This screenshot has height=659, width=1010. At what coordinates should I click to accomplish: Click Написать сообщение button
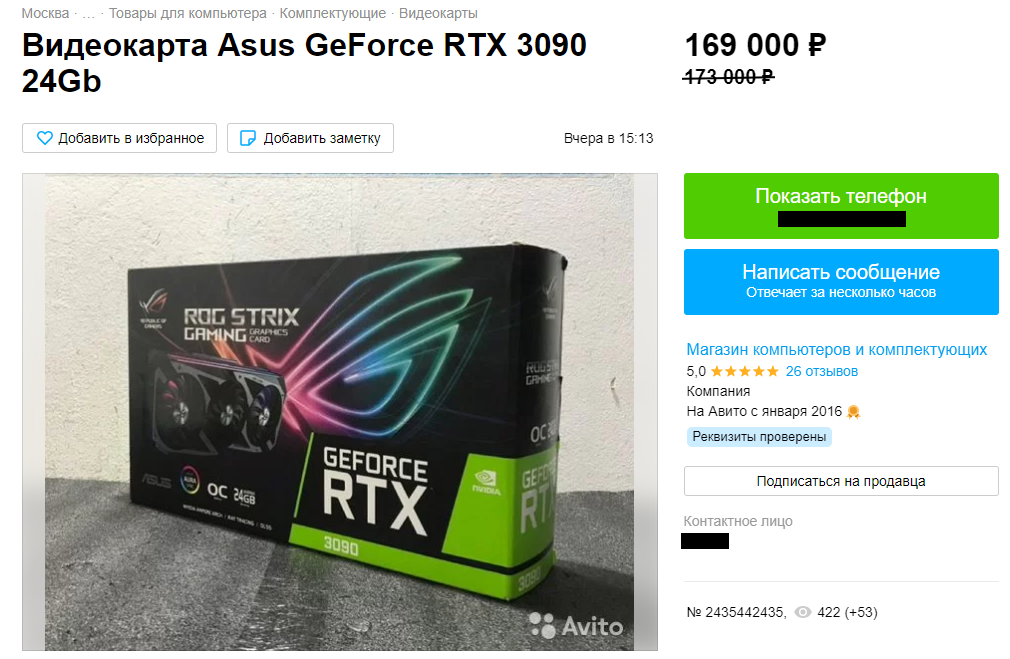tap(841, 282)
